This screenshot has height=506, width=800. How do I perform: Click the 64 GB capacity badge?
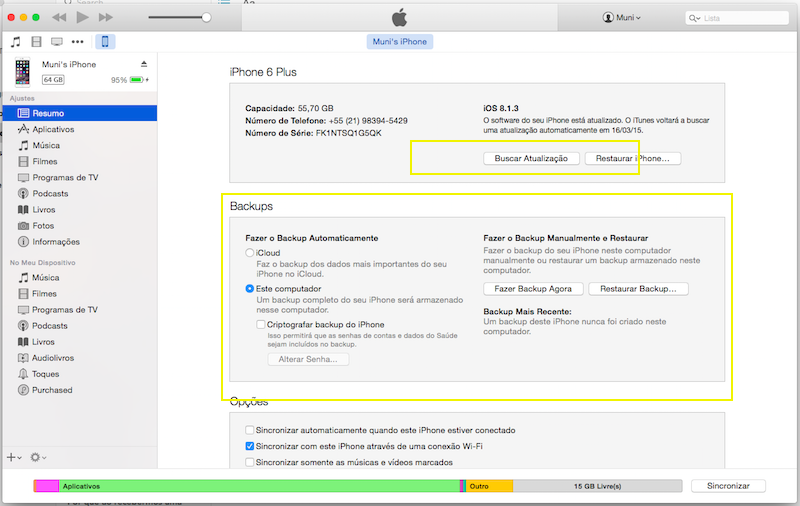pos(53,80)
